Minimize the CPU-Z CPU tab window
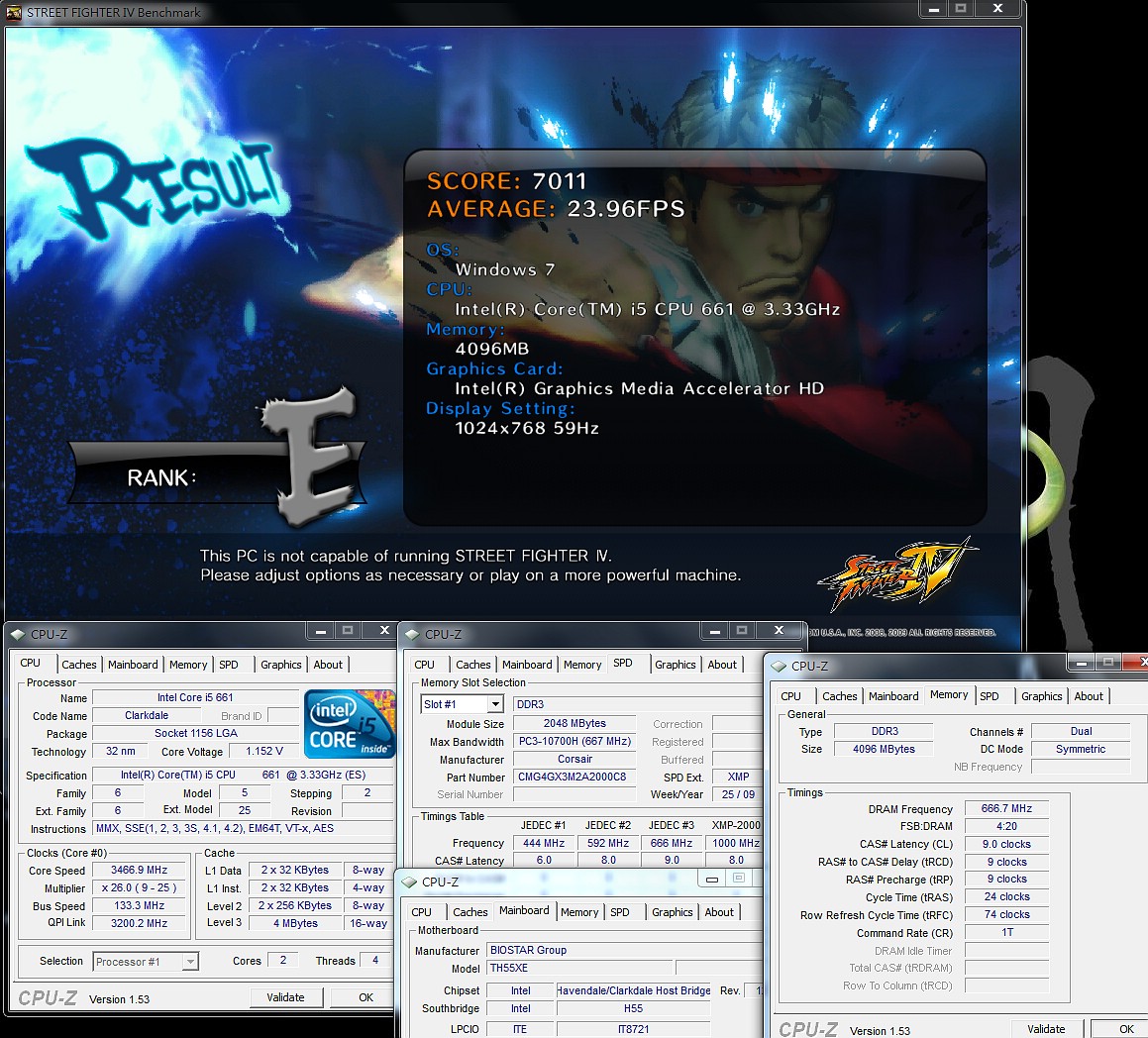This screenshot has width=1148, height=1038. pyautogui.click(x=320, y=630)
